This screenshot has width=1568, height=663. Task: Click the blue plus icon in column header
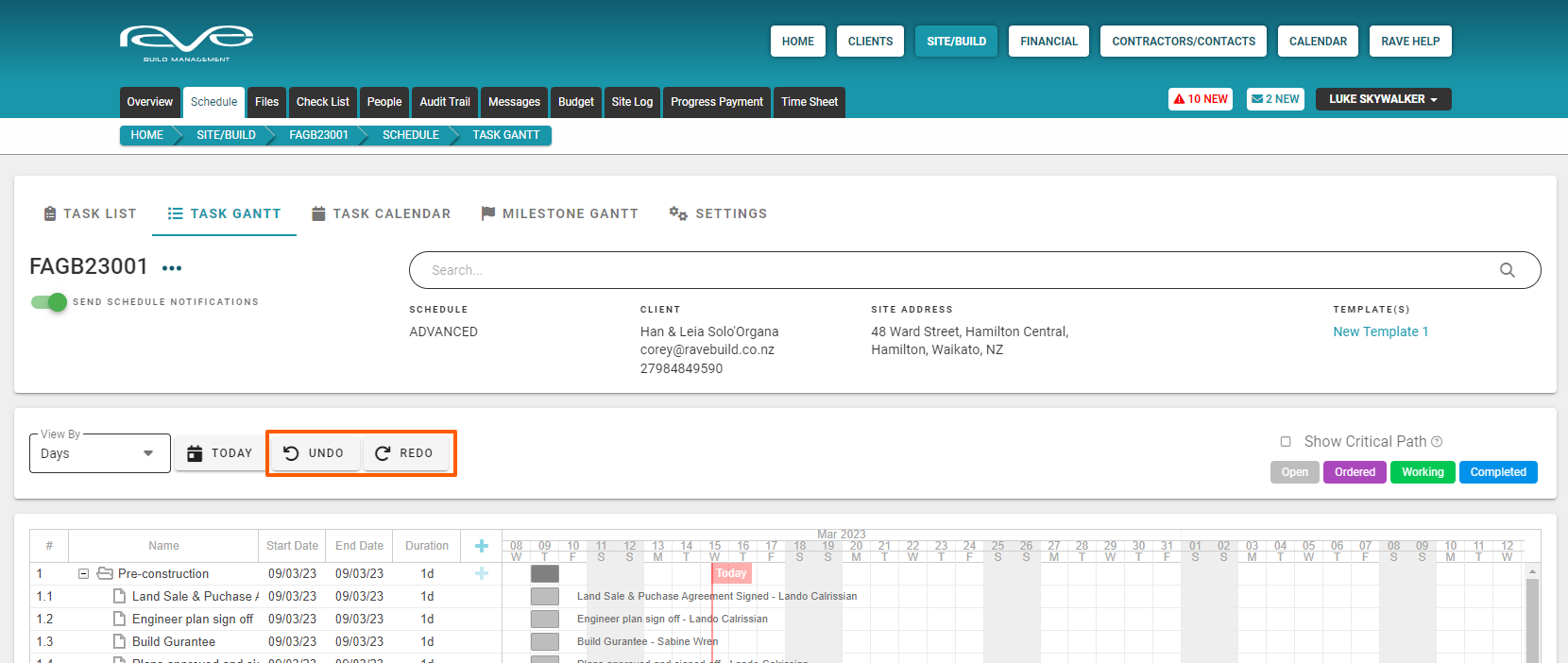coord(481,546)
